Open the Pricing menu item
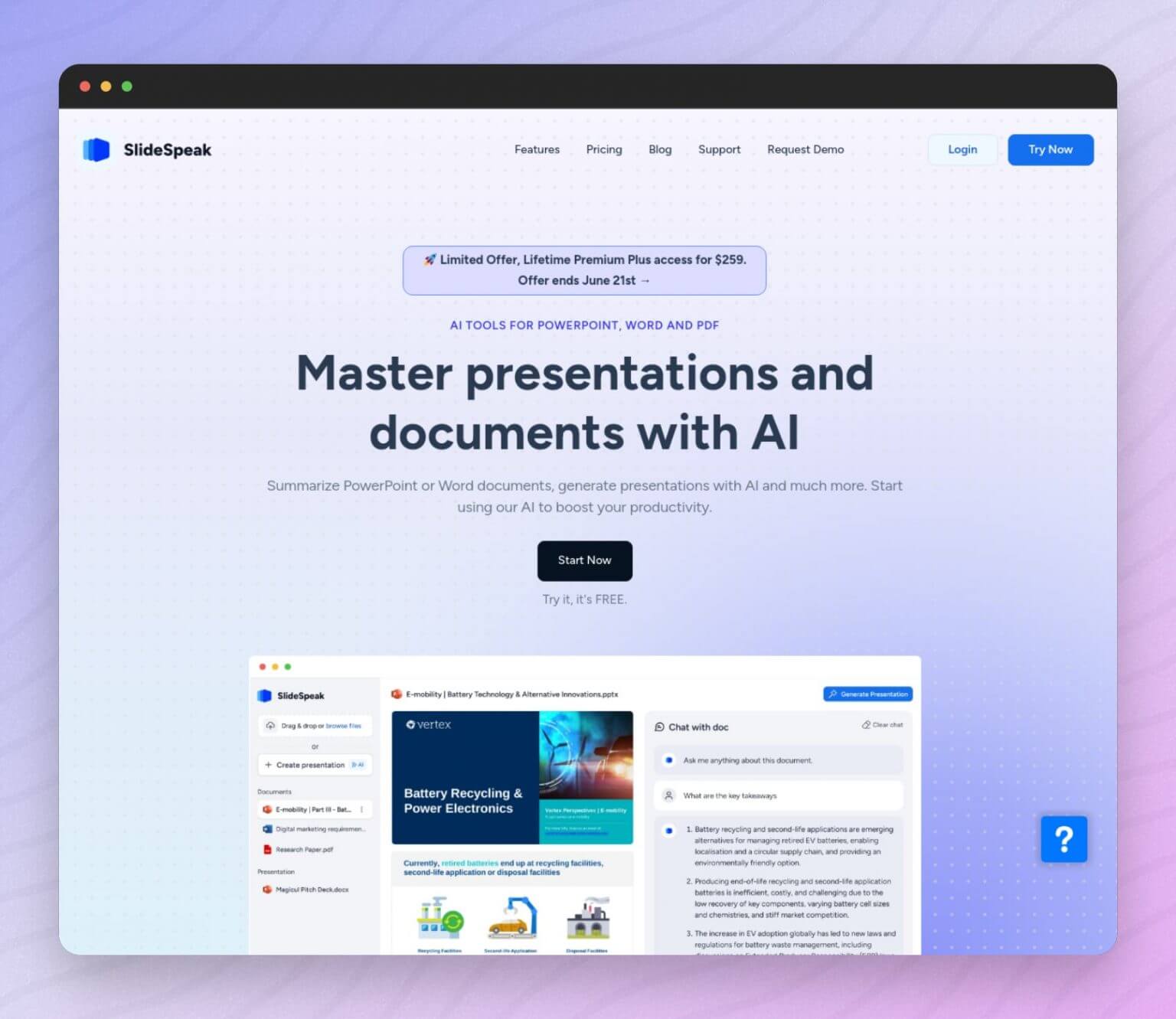The image size is (1176, 1019). tap(604, 149)
